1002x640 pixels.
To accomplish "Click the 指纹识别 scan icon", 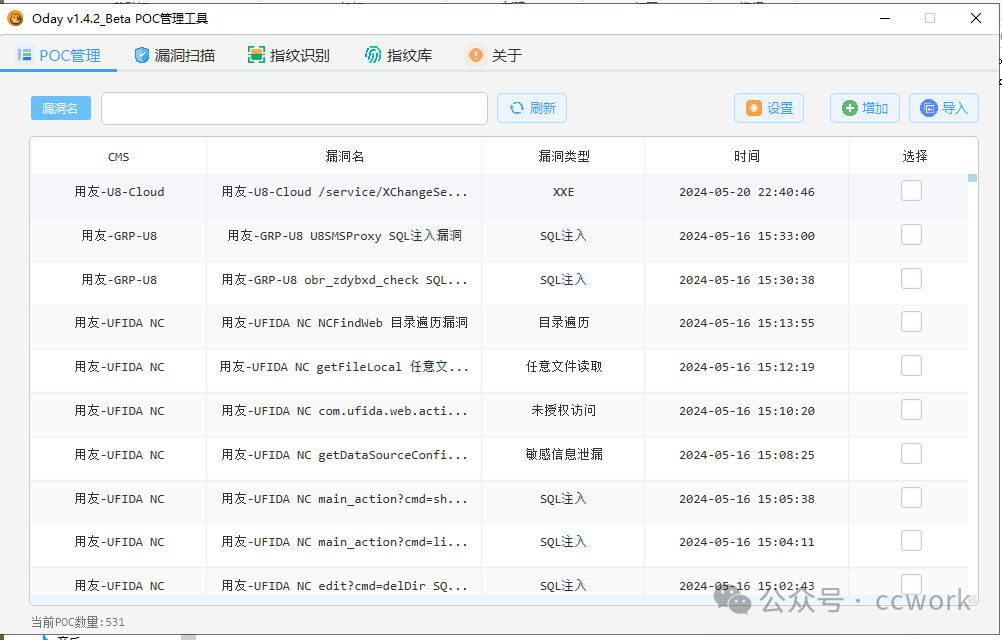I will pyautogui.click(x=256, y=55).
